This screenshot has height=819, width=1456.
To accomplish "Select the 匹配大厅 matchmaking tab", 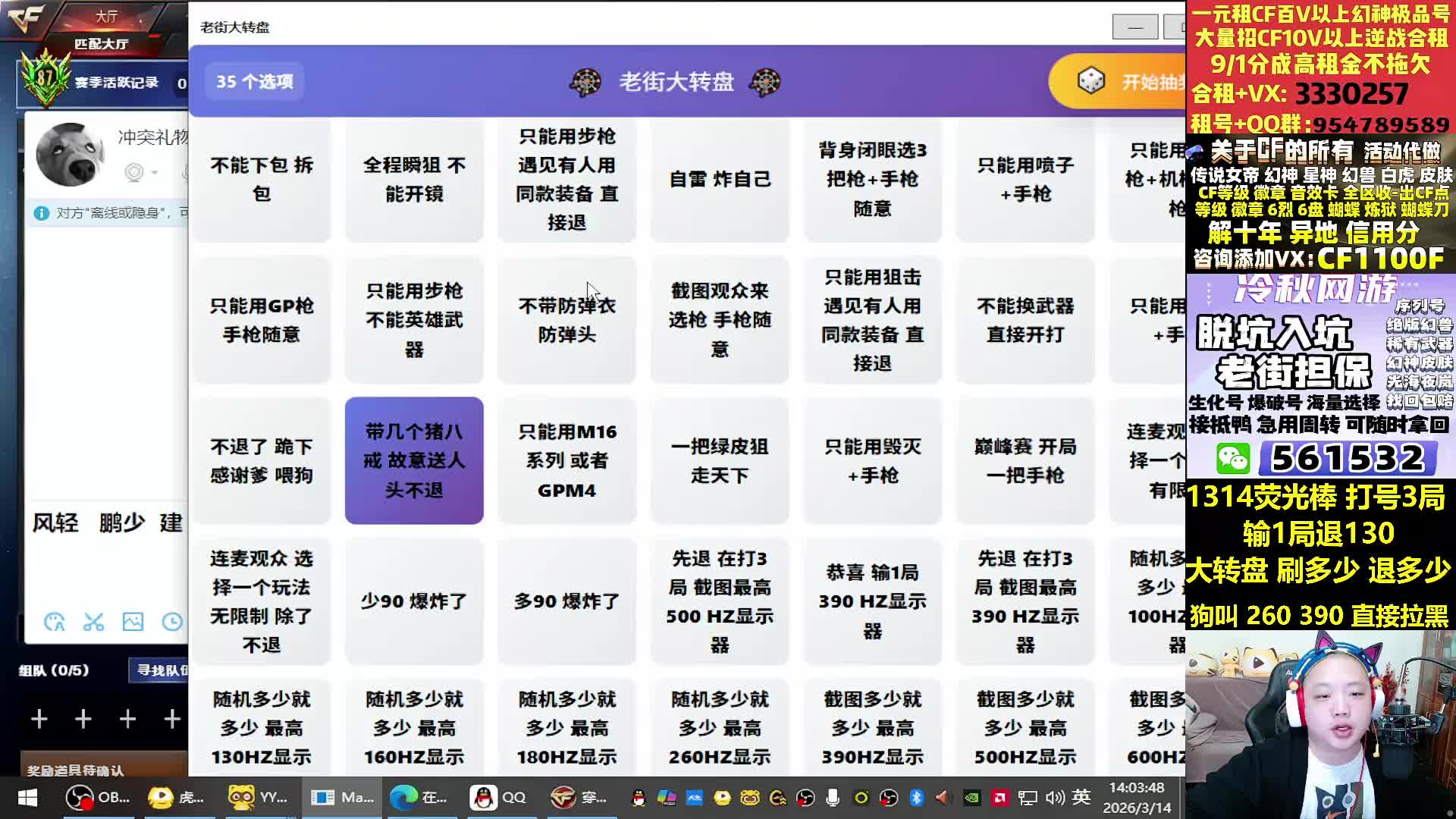I will pyautogui.click(x=101, y=44).
